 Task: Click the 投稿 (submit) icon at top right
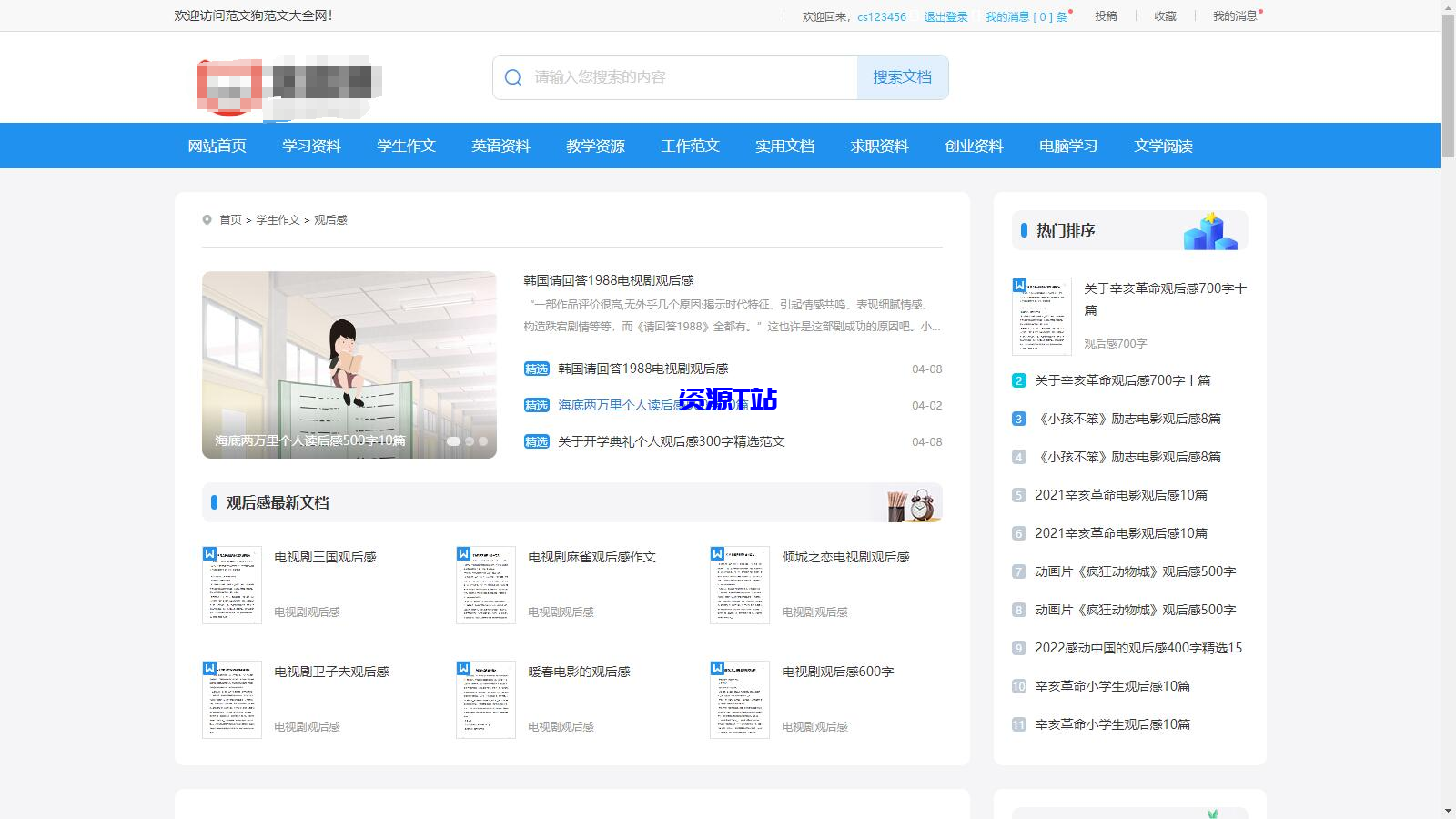tap(1106, 15)
